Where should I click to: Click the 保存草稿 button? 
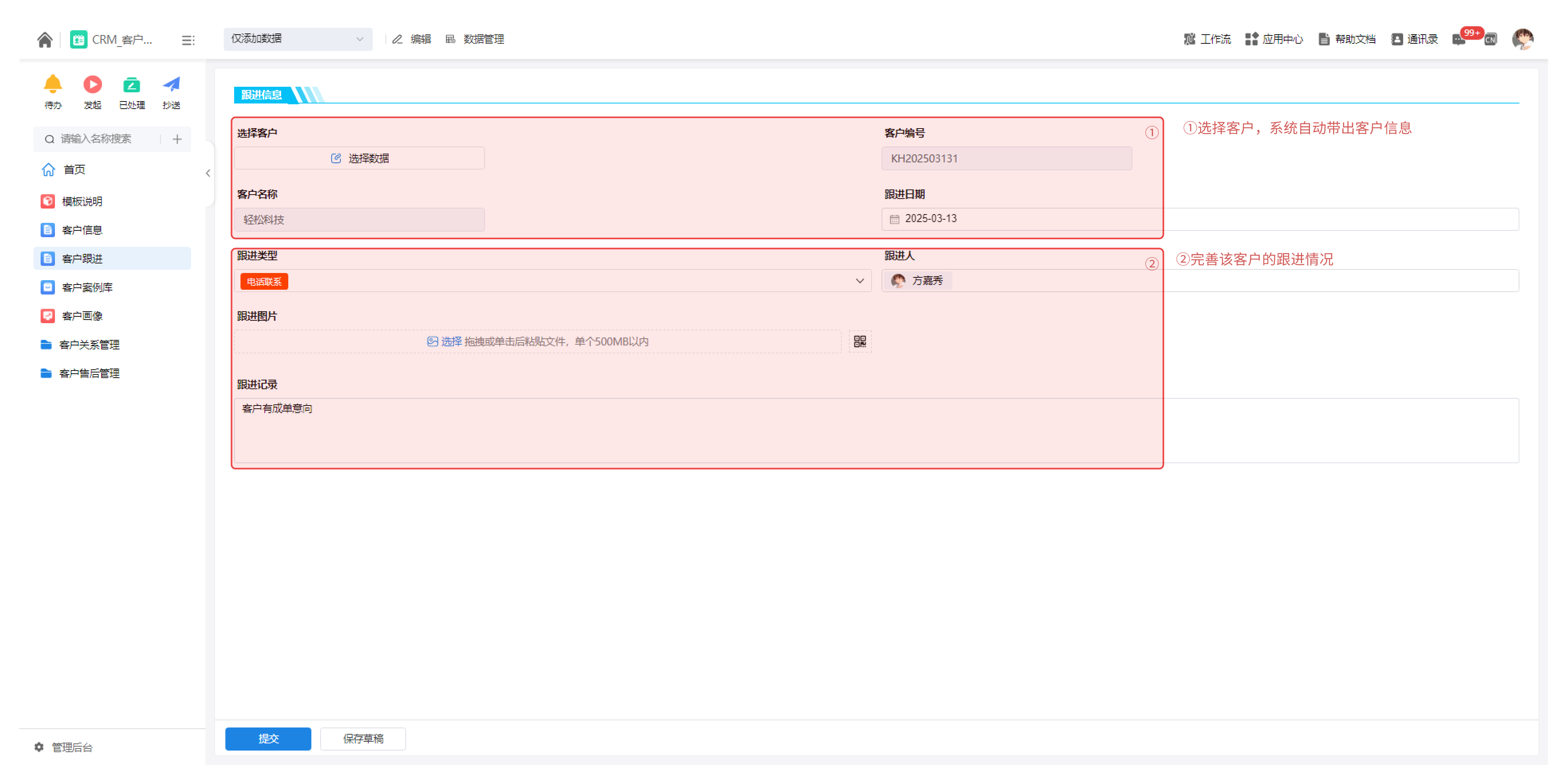pyautogui.click(x=363, y=738)
